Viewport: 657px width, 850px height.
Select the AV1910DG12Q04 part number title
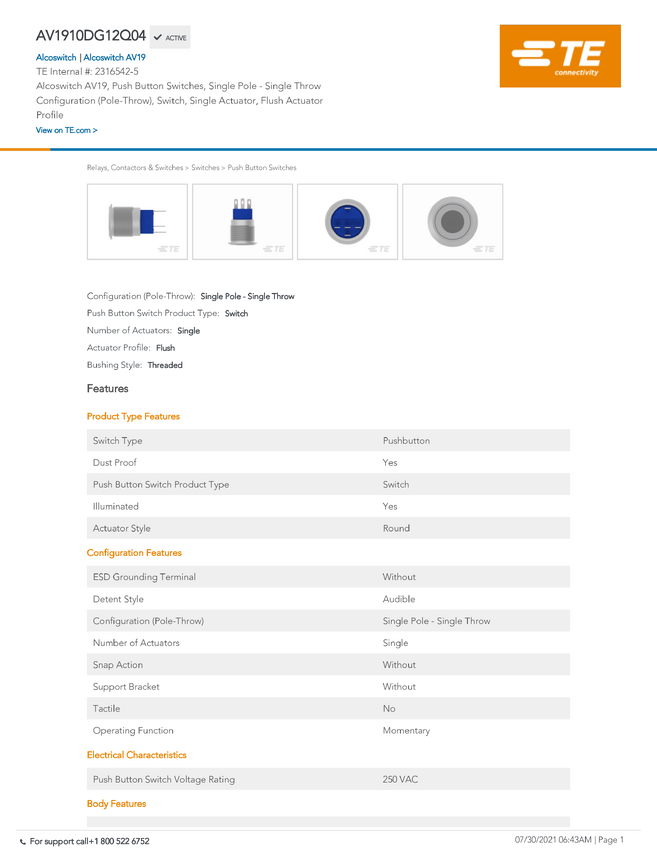click(91, 36)
